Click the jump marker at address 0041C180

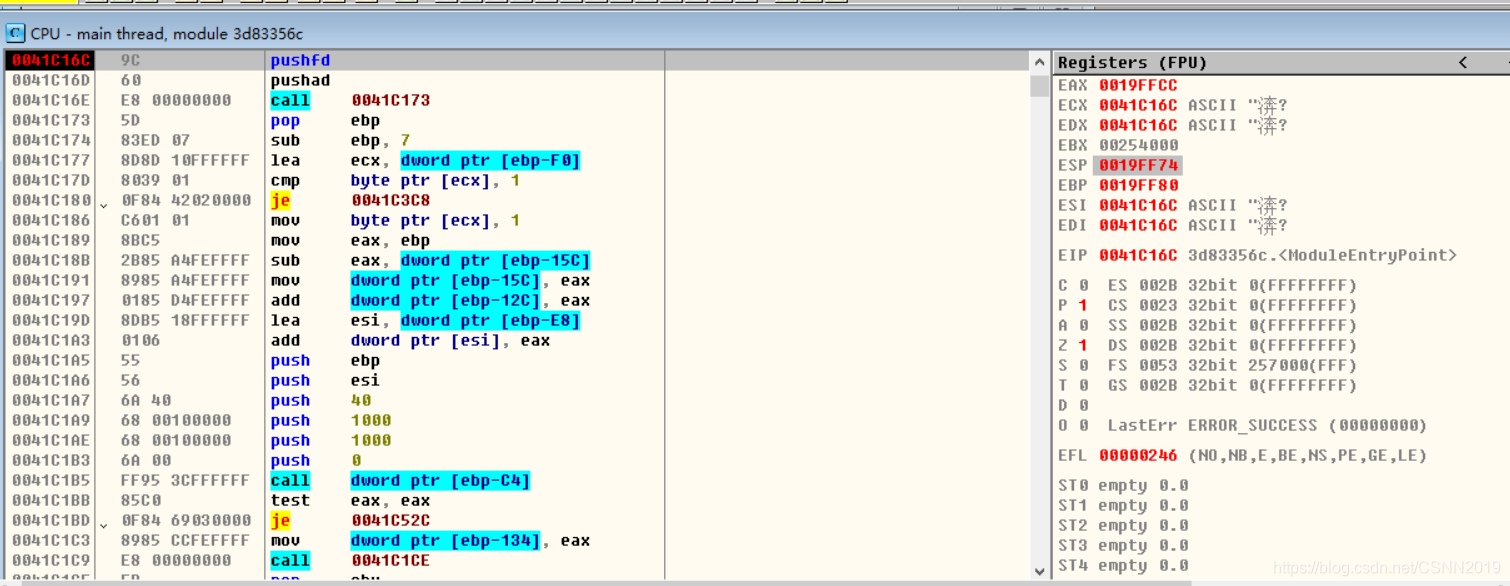click(105, 203)
